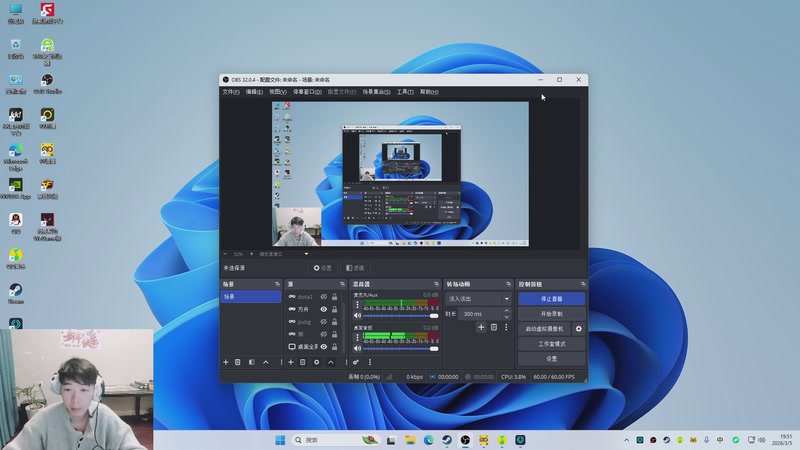Viewport: 800px width, 450px height.
Task: Open the 淡入淡出 transition dropdown
Action: (479, 299)
